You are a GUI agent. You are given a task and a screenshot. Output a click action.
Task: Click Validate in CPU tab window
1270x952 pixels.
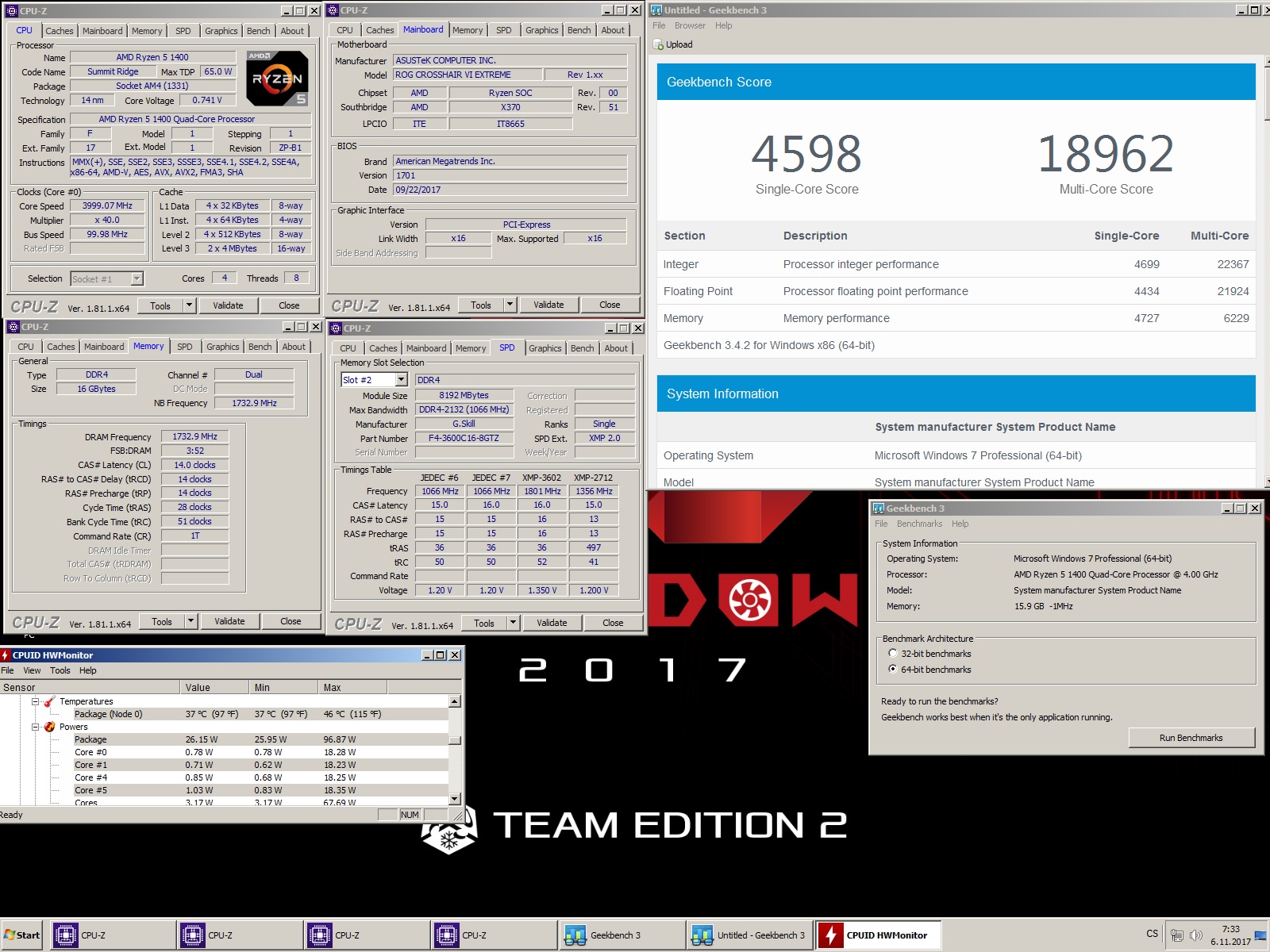coord(228,305)
